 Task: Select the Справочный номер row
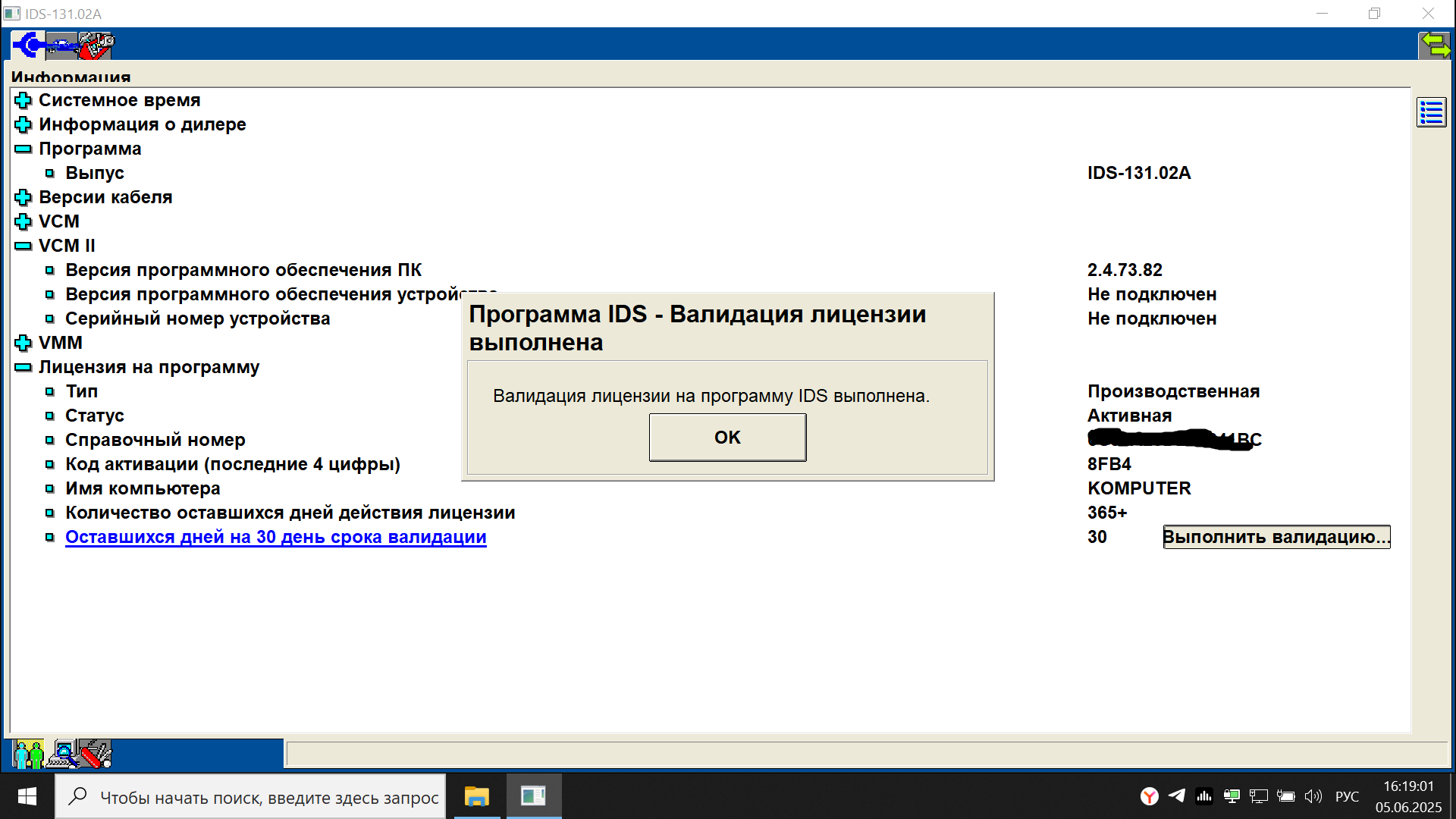pos(155,440)
